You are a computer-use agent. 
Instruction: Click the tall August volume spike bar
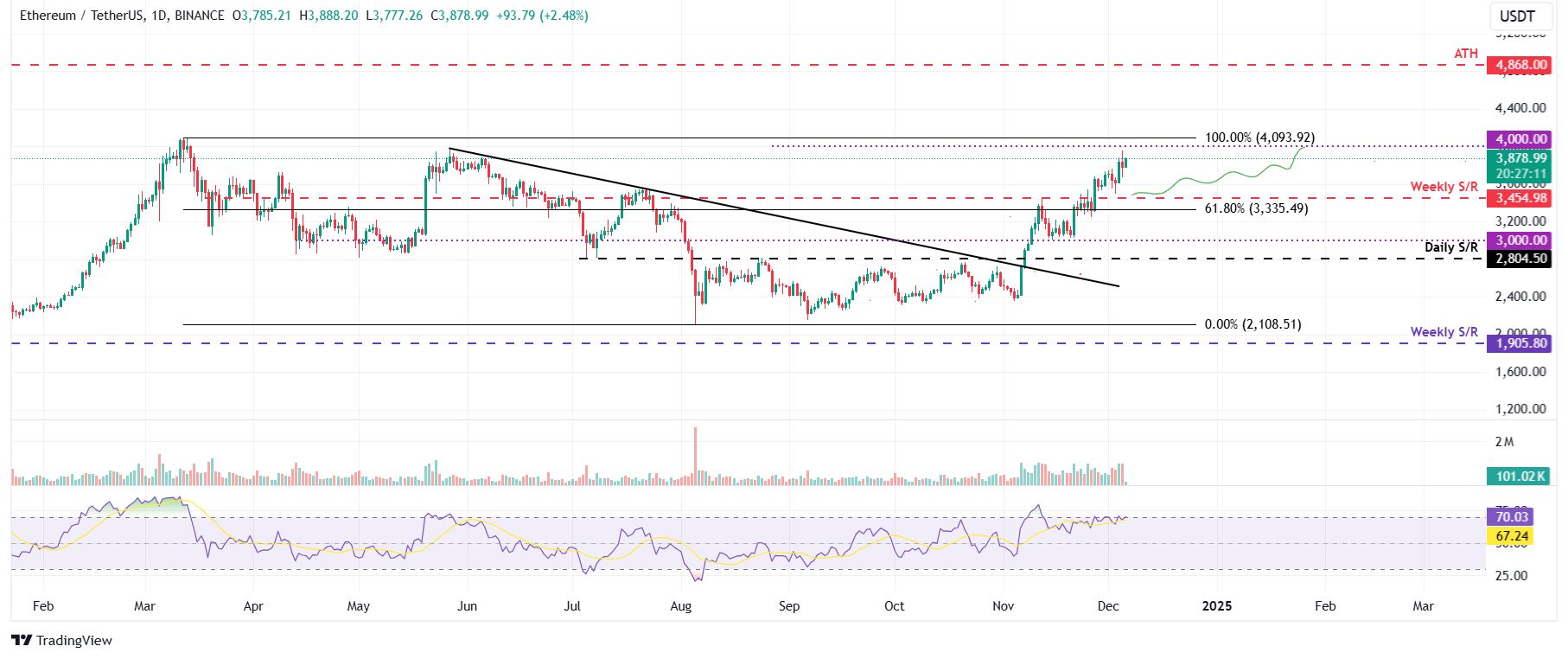[x=695, y=456]
